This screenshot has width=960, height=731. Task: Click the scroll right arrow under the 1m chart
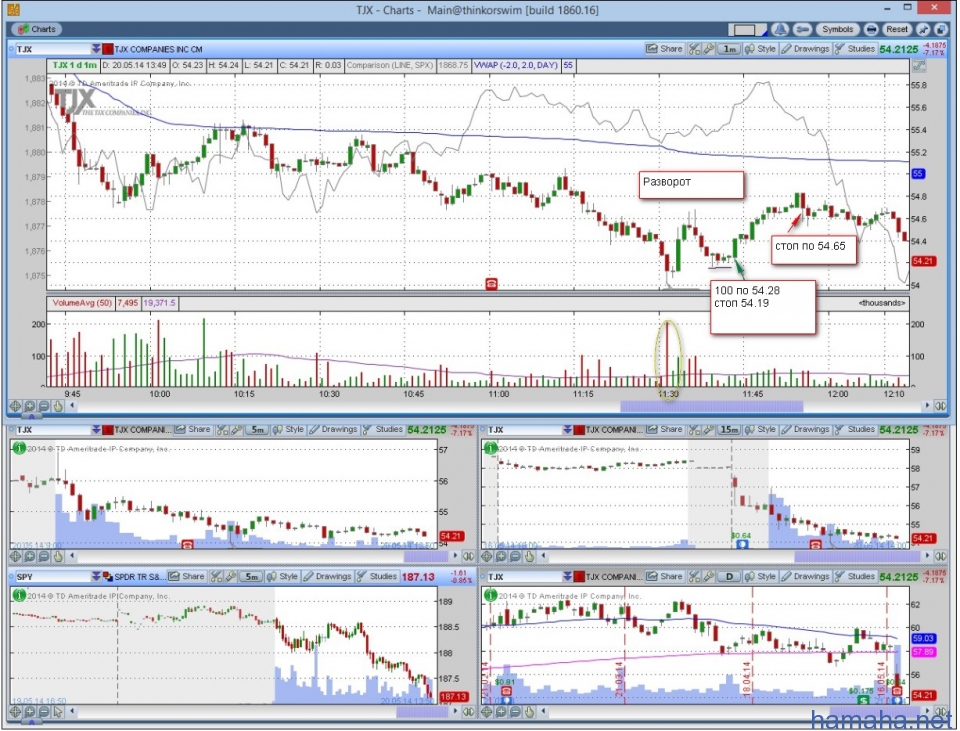click(x=928, y=405)
